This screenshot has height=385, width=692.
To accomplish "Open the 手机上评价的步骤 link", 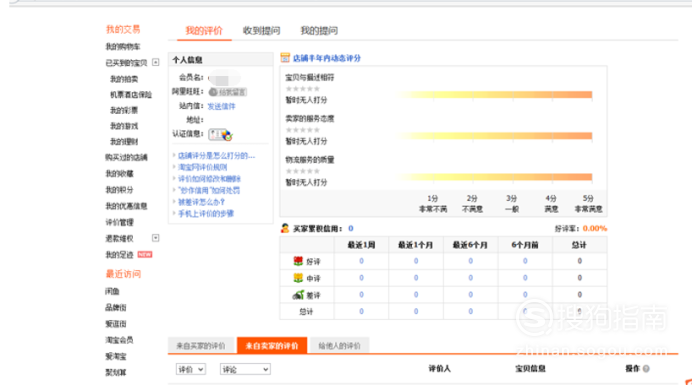I will (206, 213).
